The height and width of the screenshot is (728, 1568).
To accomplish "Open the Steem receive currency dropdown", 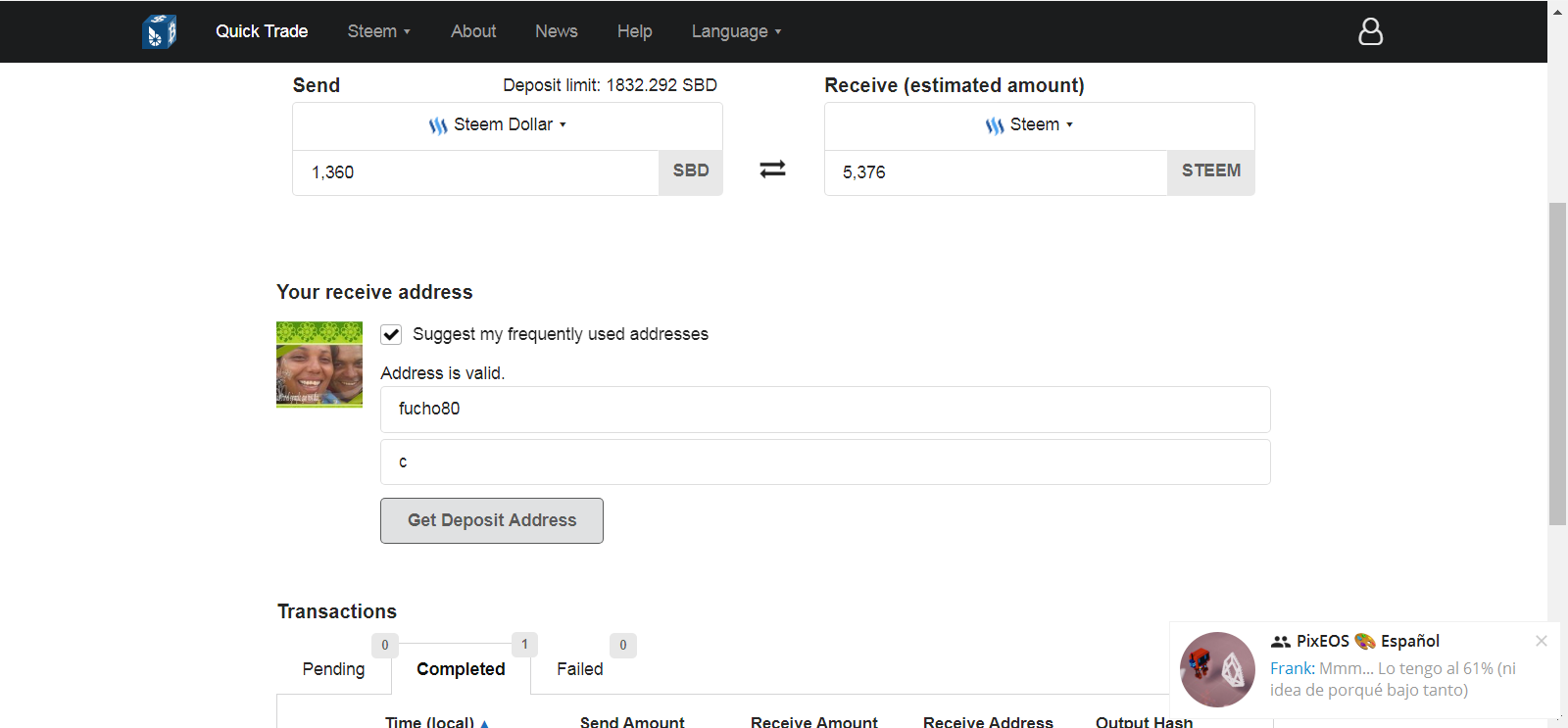I will click(x=1040, y=125).
